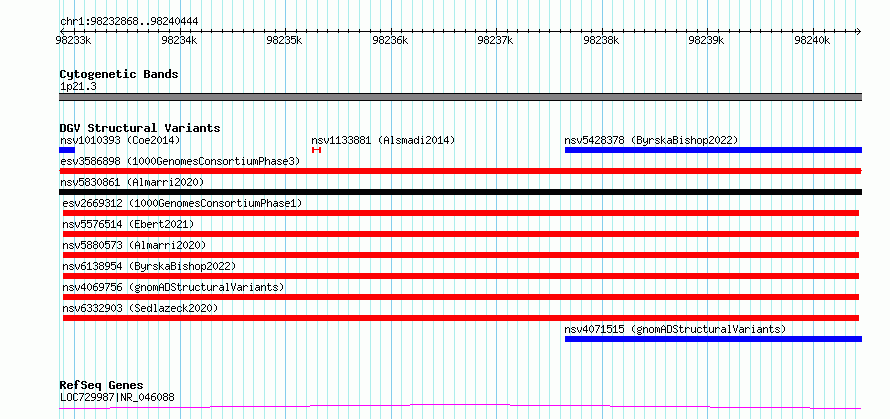The height and width of the screenshot is (419, 890).
Task: Click the 98233k ruler tick label
Action: tap(73, 40)
